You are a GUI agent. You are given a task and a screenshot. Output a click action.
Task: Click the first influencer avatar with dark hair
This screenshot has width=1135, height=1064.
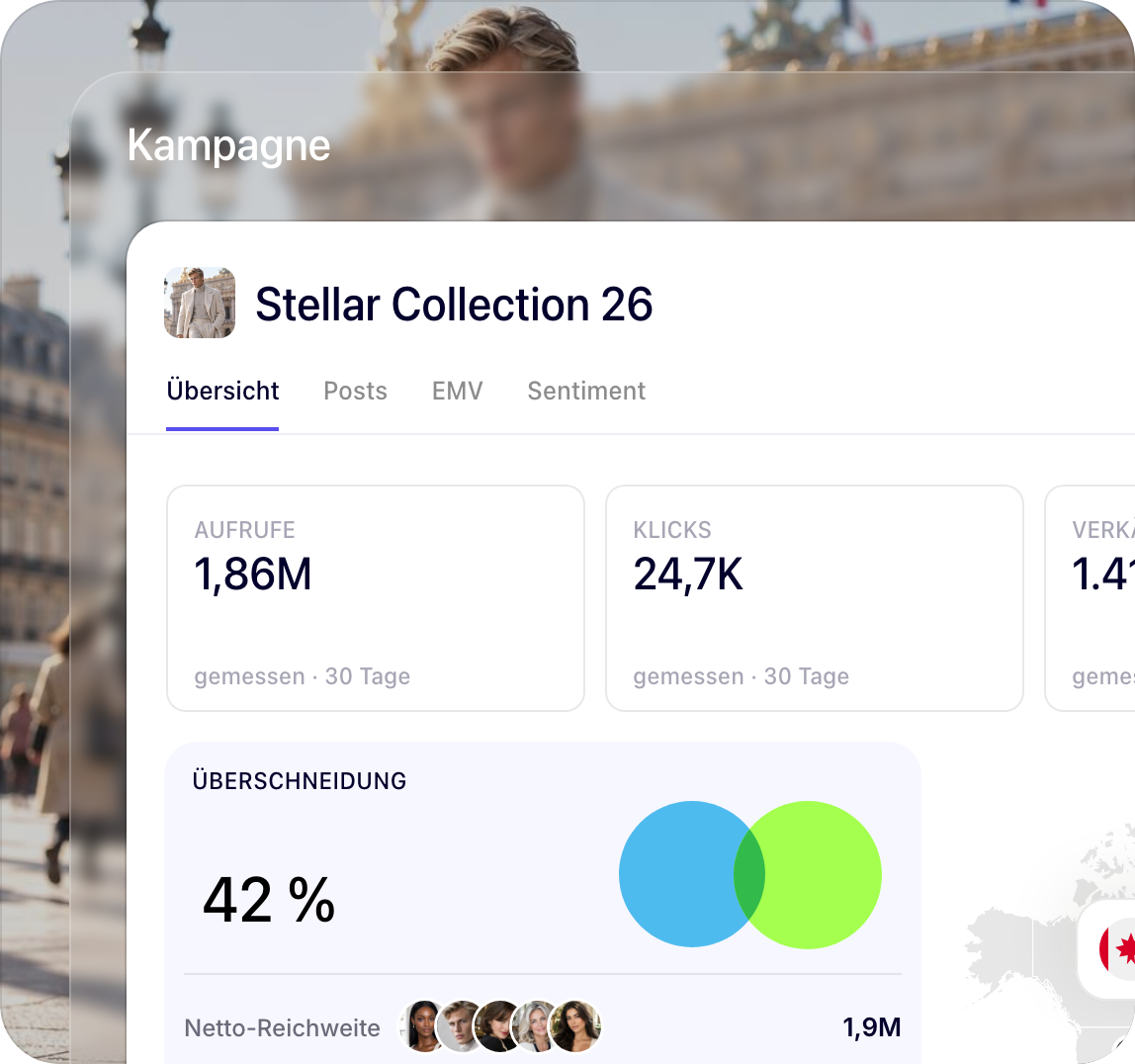[x=420, y=1026]
